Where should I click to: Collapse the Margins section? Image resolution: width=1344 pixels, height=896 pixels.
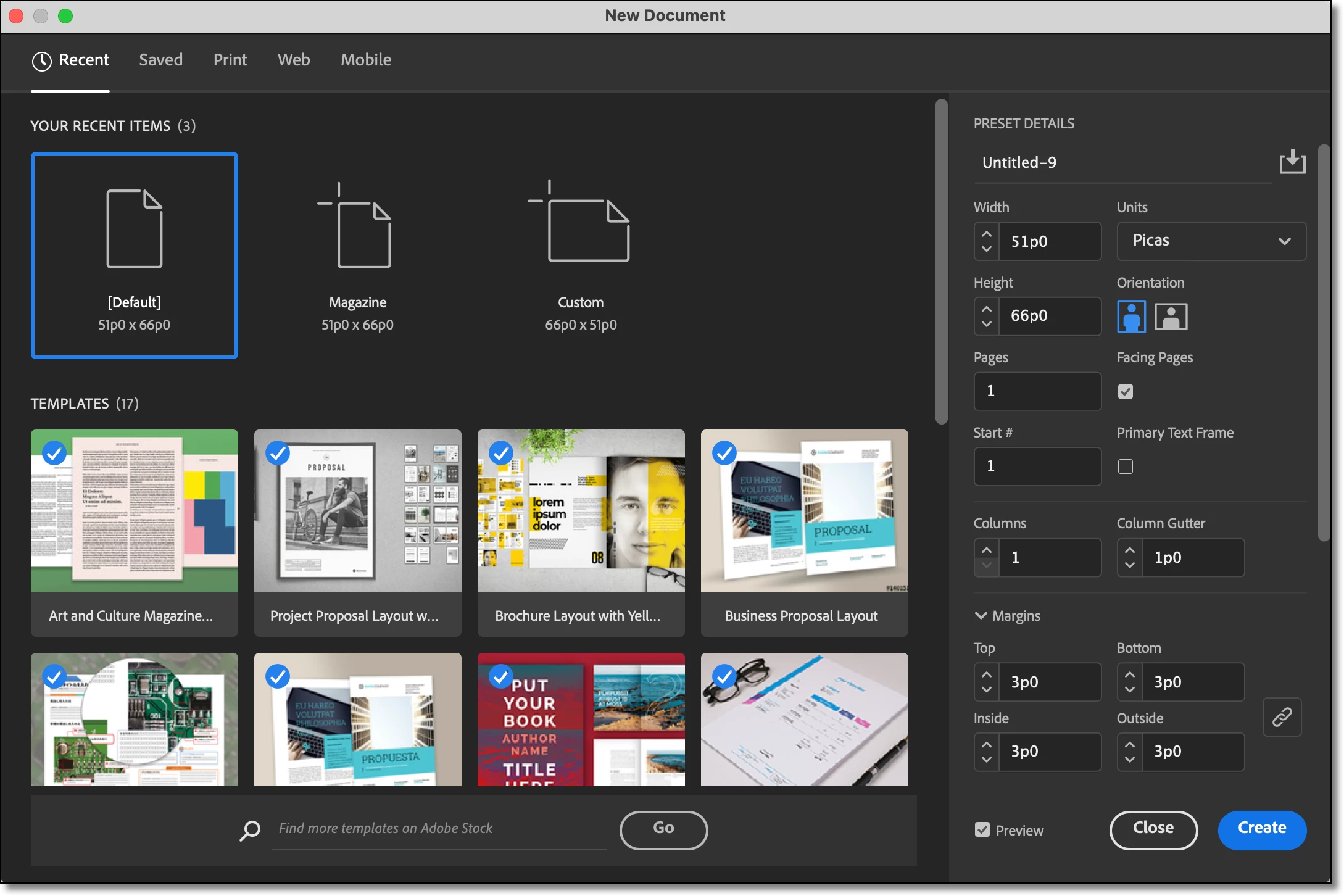pyautogui.click(x=981, y=616)
